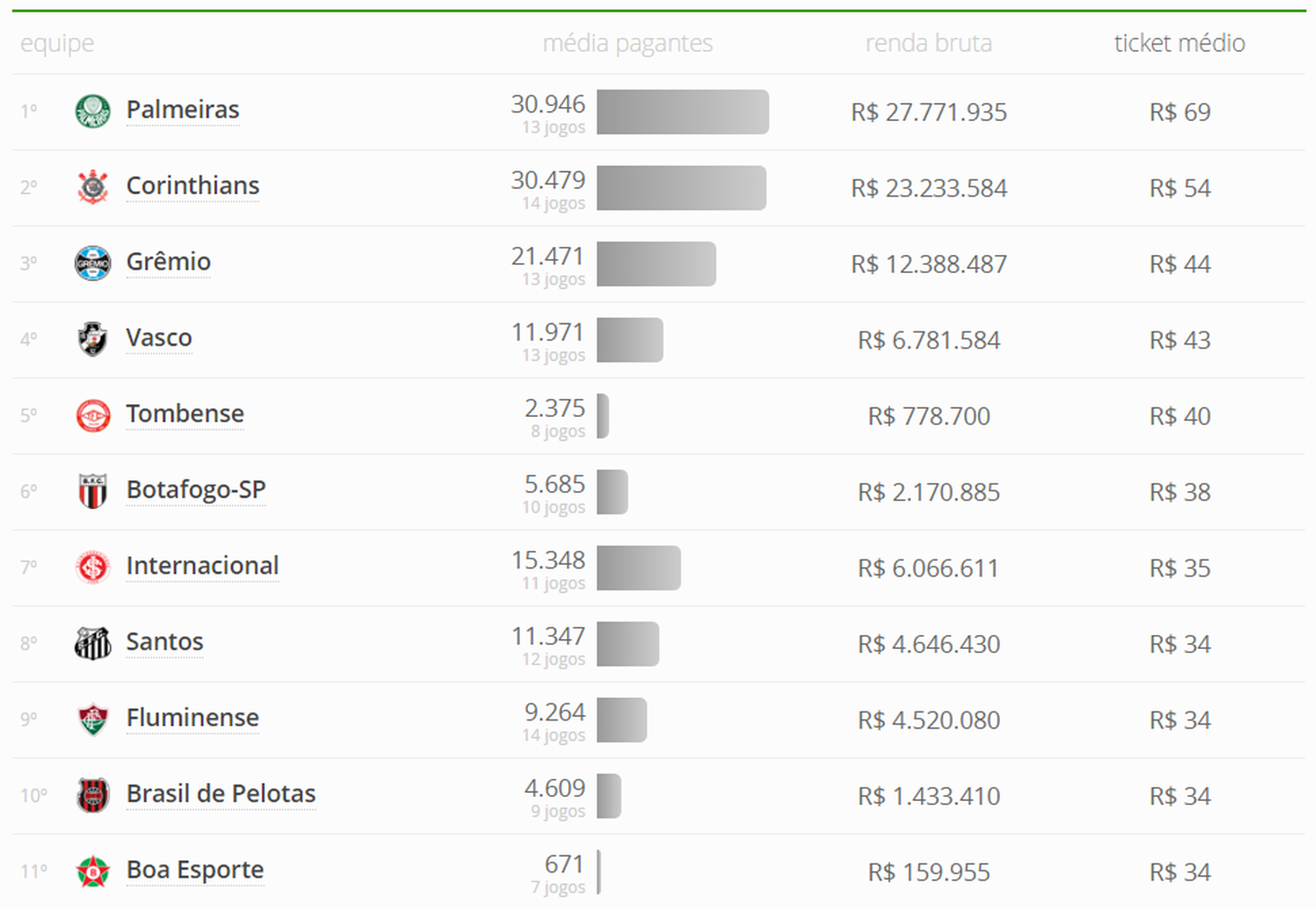
Task: Click the Boa Esporte club crest icon
Action: coord(93,872)
